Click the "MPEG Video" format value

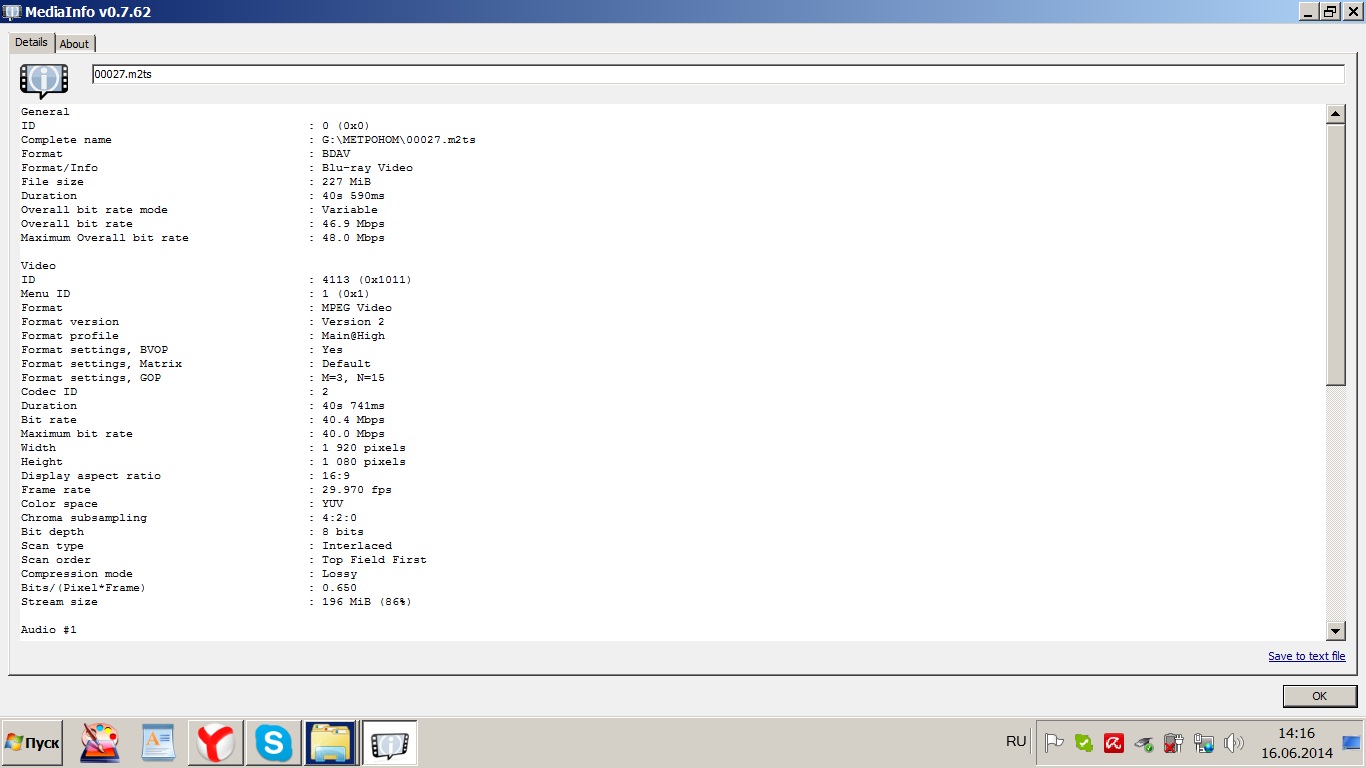tap(357, 308)
